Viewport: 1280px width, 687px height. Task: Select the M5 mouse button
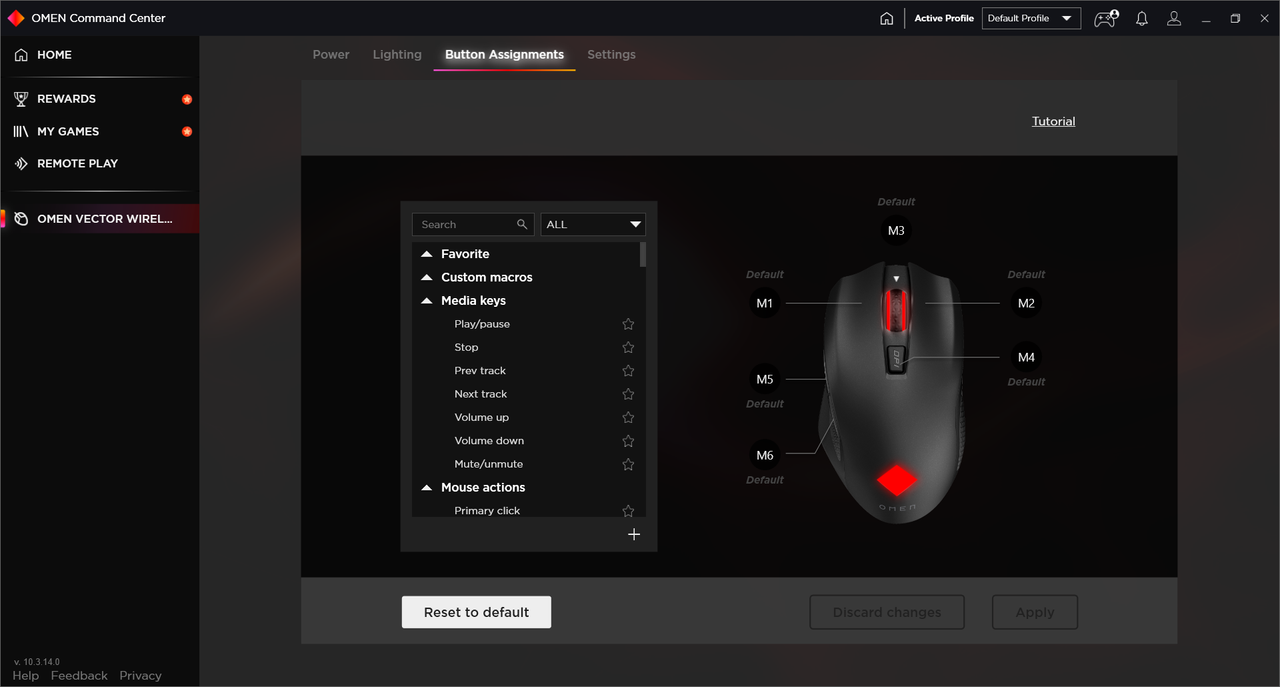coord(765,379)
